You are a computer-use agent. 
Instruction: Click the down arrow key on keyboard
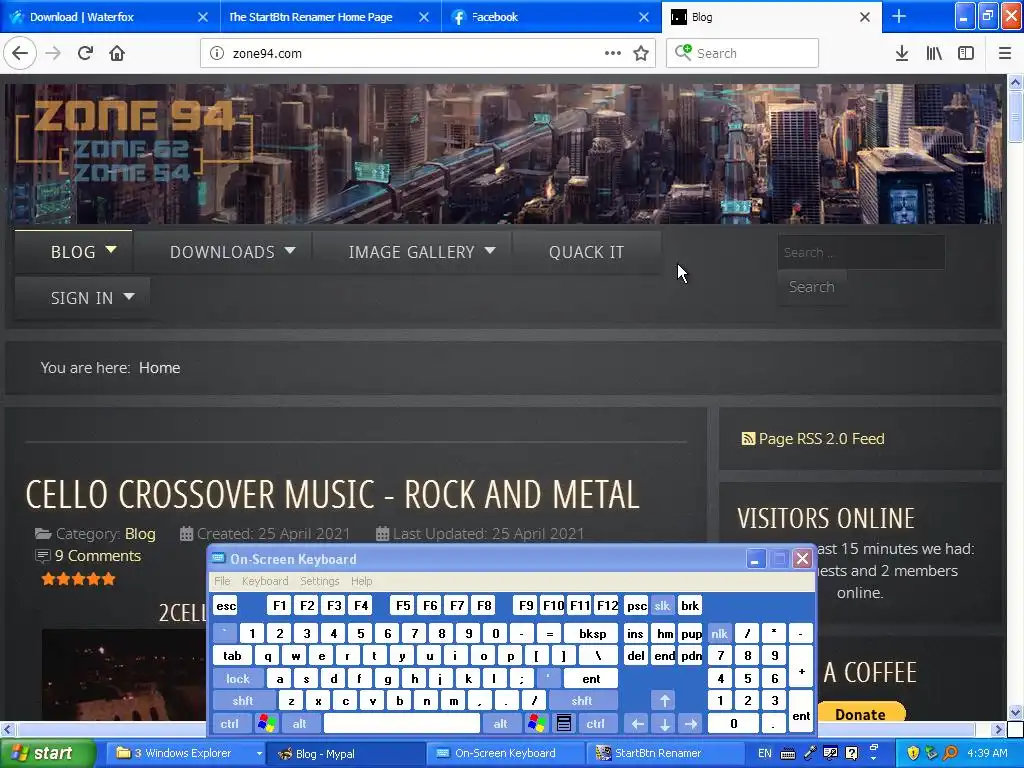click(x=665, y=724)
